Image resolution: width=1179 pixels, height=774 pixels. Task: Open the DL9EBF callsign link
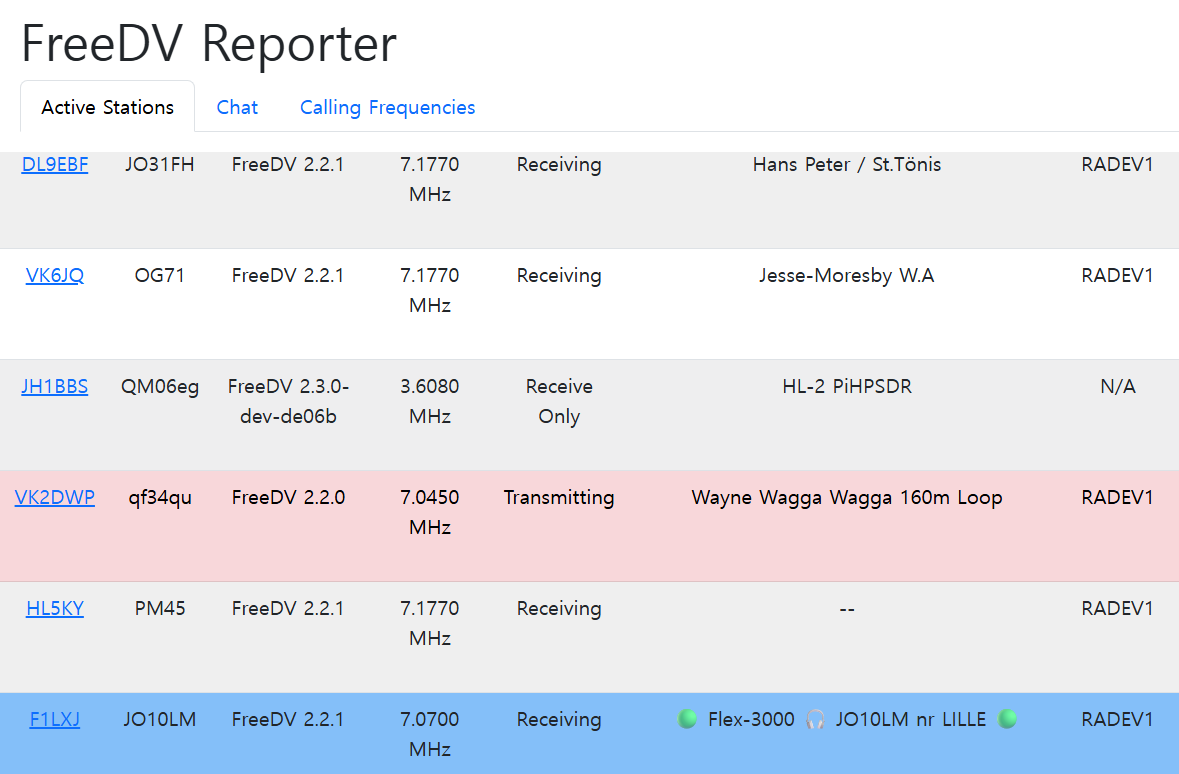coord(55,165)
